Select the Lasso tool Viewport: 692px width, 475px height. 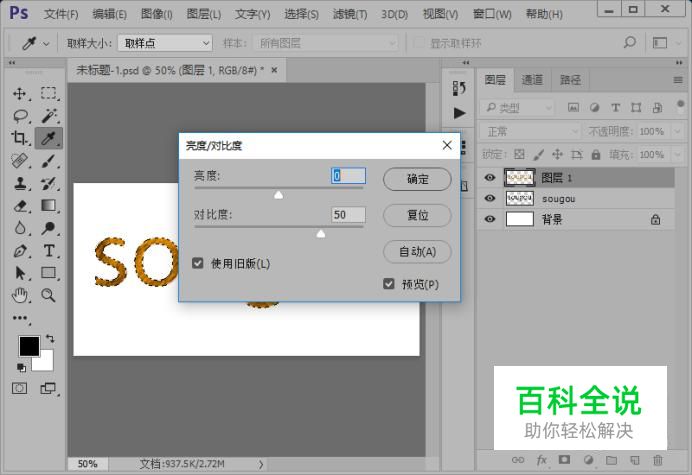(x=20, y=116)
